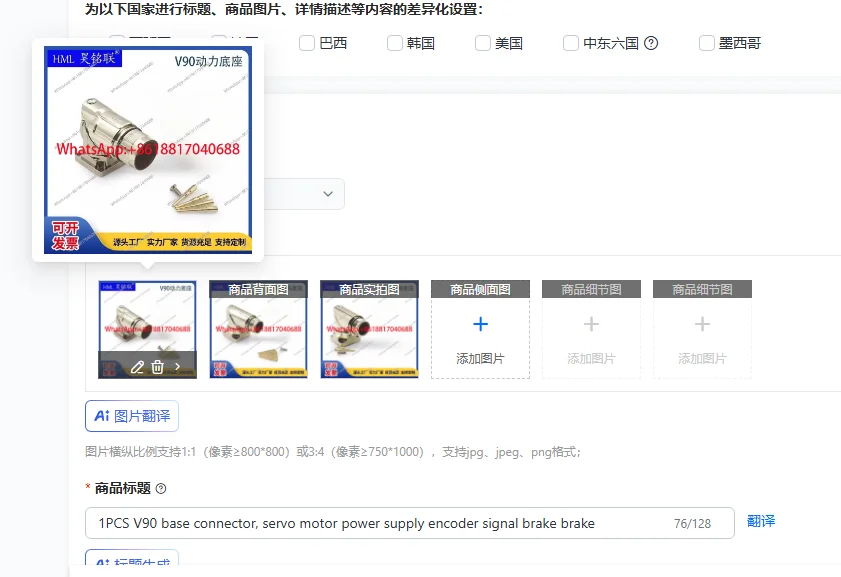Viewport: 841px width, 577px height.
Task: Edit the first product image with pencil icon
Action: click(x=137, y=367)
